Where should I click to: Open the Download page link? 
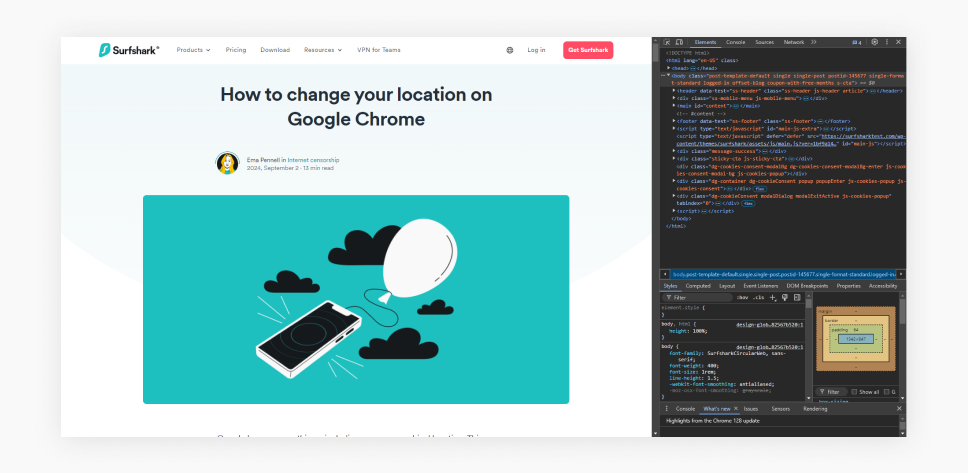(x=275, y=50)
